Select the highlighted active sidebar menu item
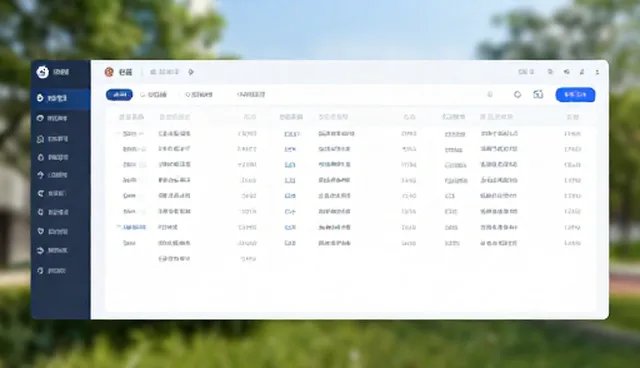640x368 pixels. pyautogui.click(x=60, y=98)
